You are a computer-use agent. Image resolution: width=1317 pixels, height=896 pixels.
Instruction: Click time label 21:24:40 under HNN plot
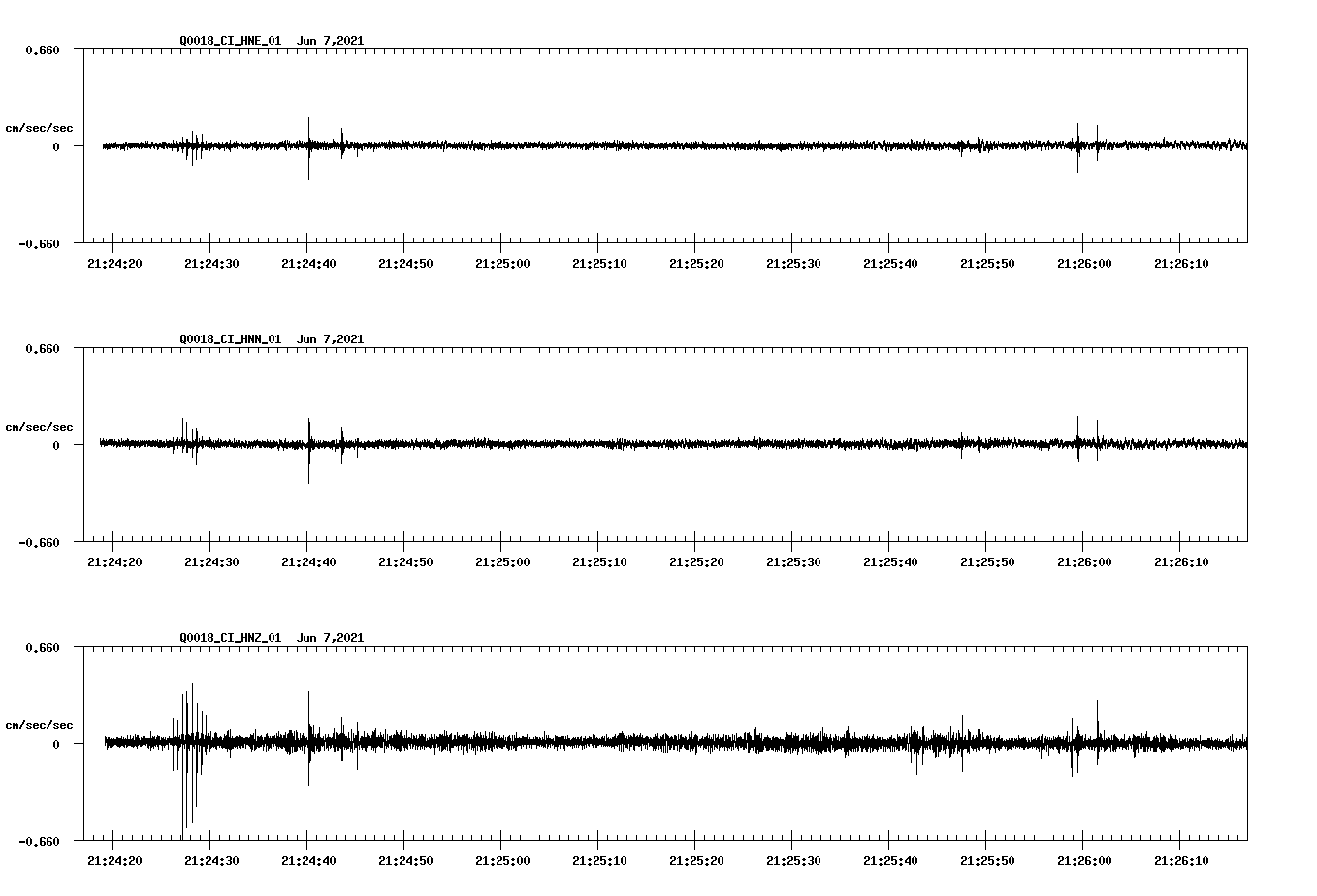pyautogui.click(x=308, y=561)
